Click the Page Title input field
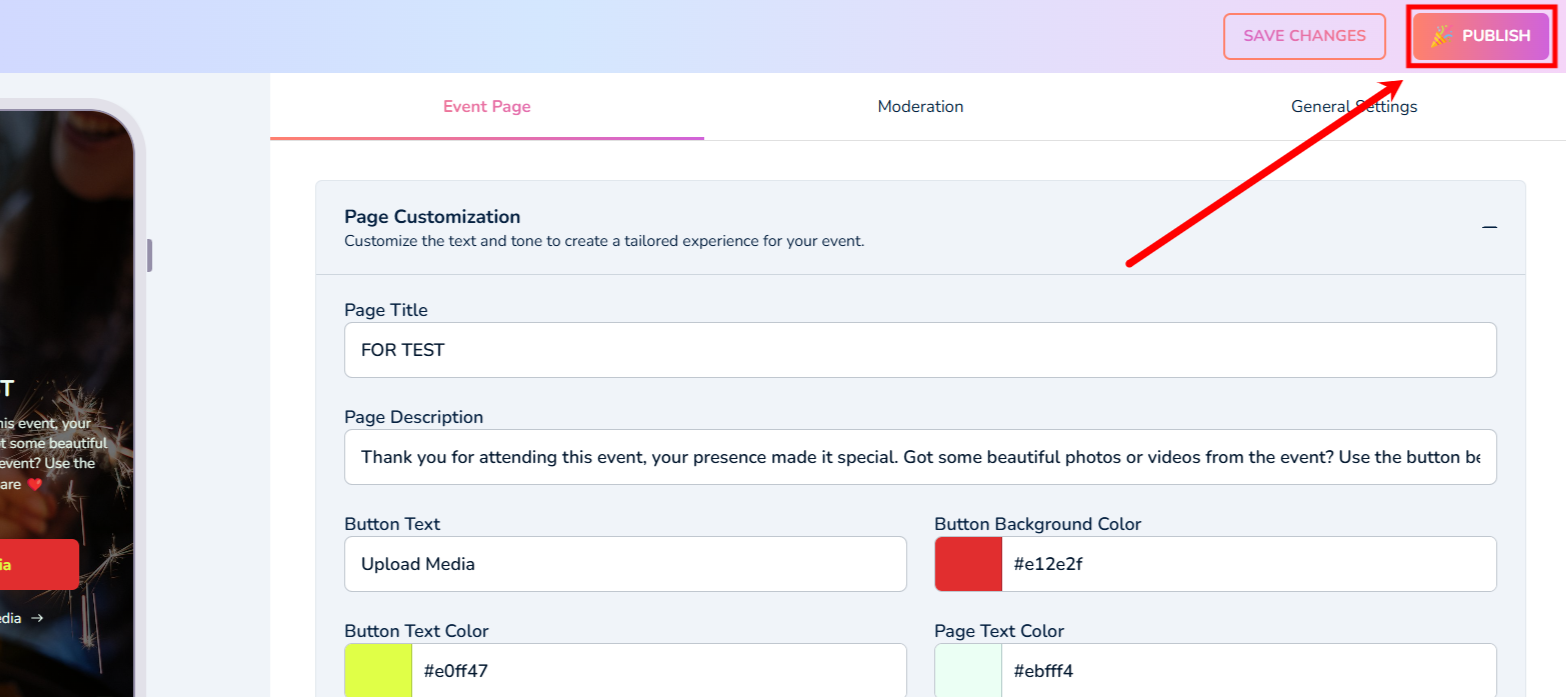 920,350
